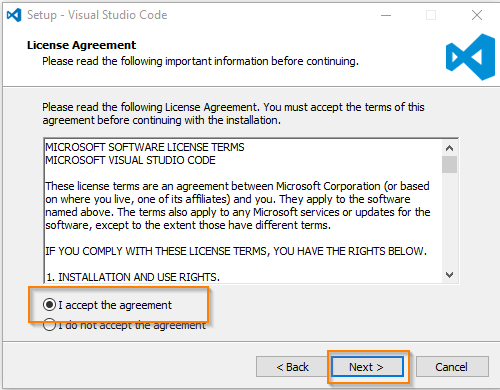Click the empty scrollbar track below the thumb
The height and width of the screenshot is (390, 500).
tap(450, 220)
